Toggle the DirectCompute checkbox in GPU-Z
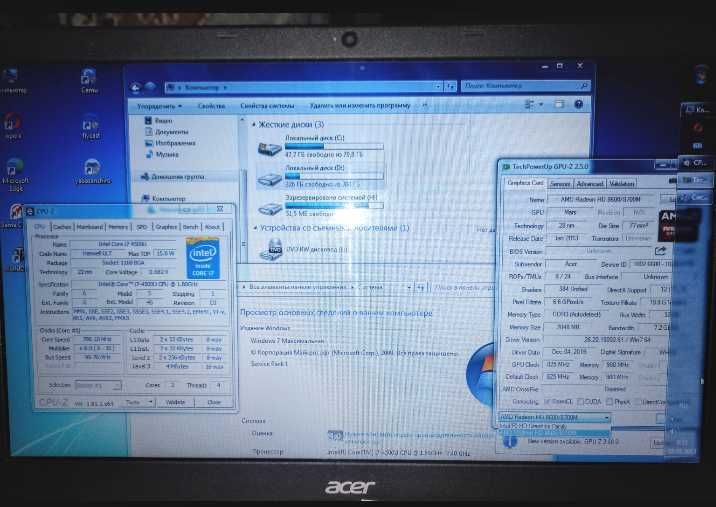The width and height of the screenshot is (716, 507). pyautogui.click(x=638, y=402)
